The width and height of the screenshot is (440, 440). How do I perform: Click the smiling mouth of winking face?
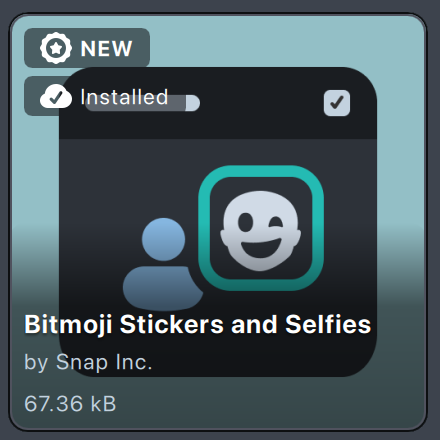pyautogui.click(x=260, y=248)
